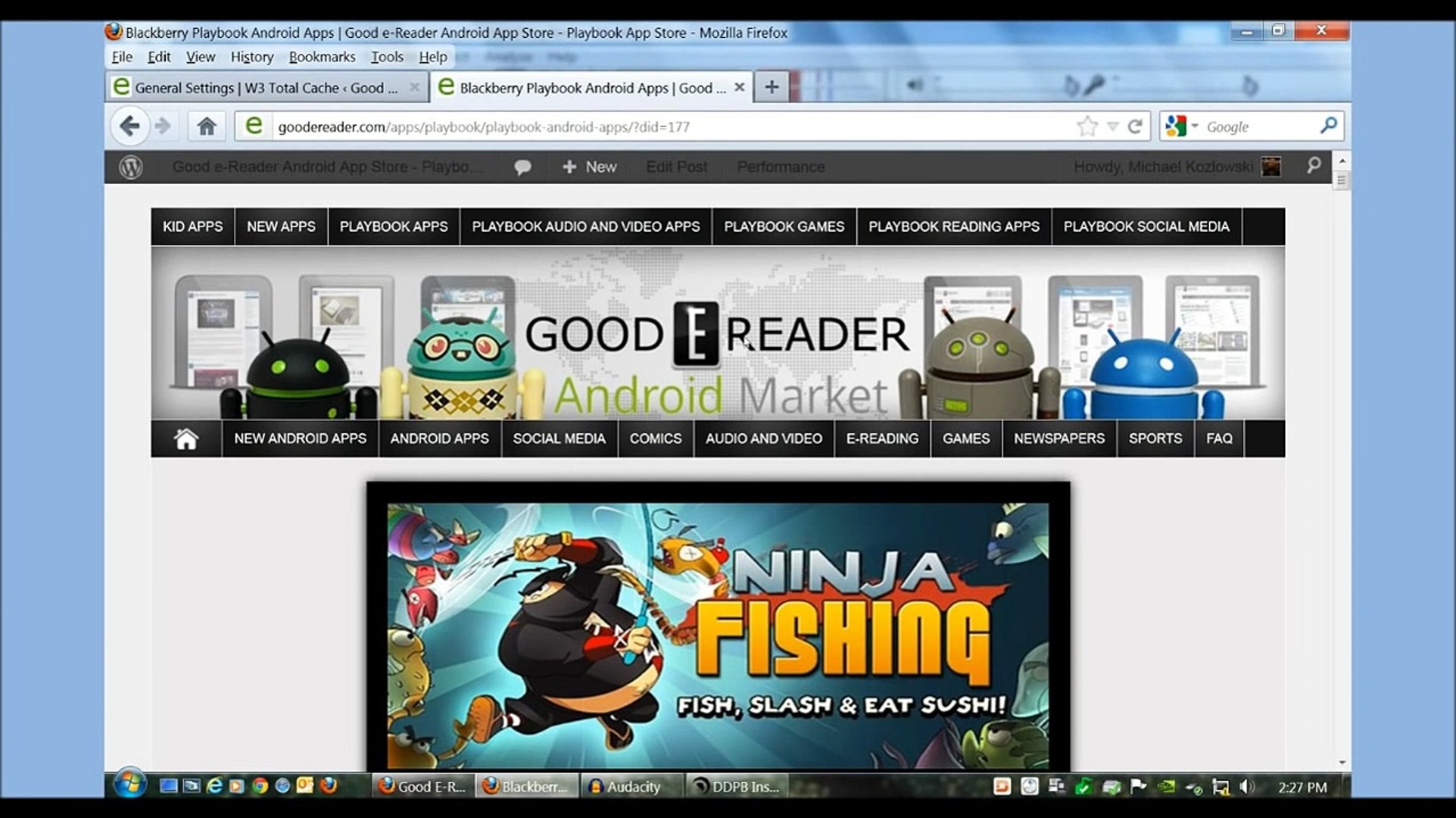1456x818 pixels.
Task: Open the Google search engine dropdown
Action: (x=1182, y=126)
